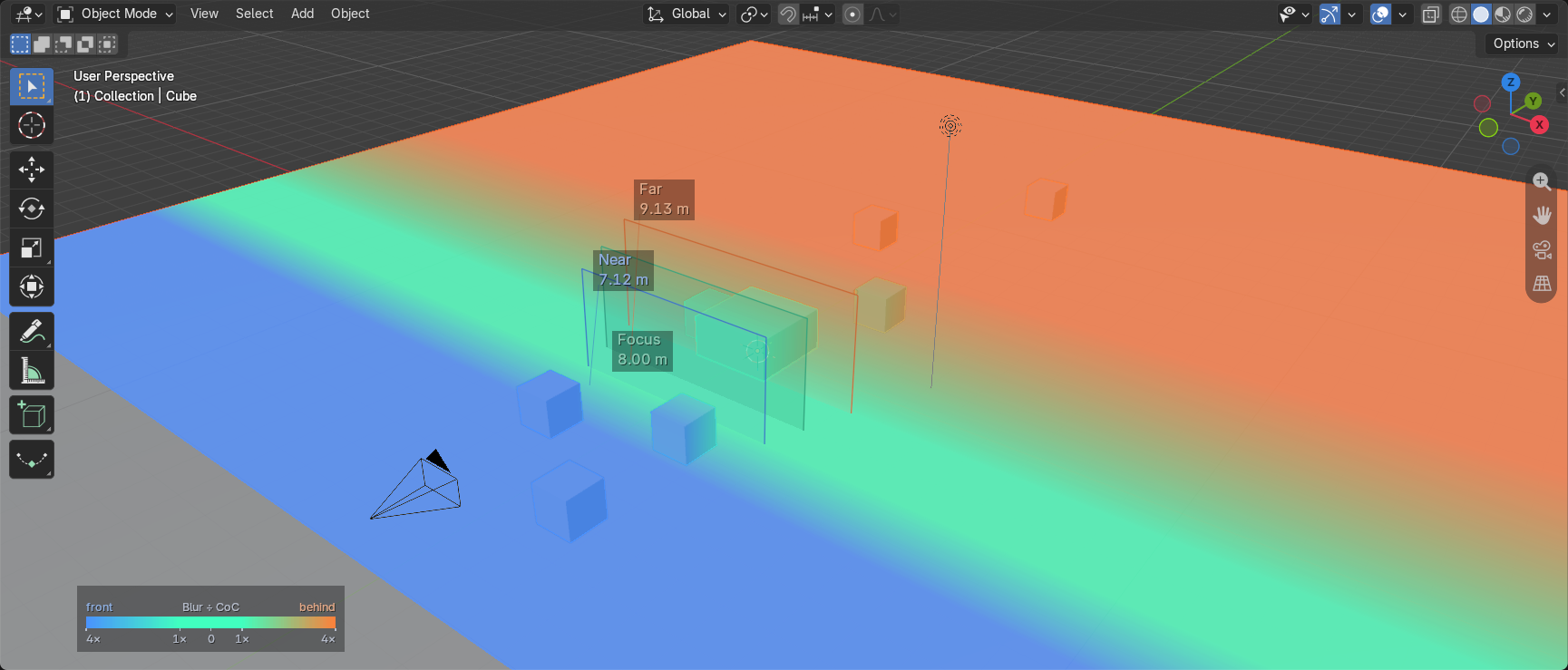Screen dimensions: 1568x670
Task: Select the camera object in viewport
Action: (x=417, y=486)
